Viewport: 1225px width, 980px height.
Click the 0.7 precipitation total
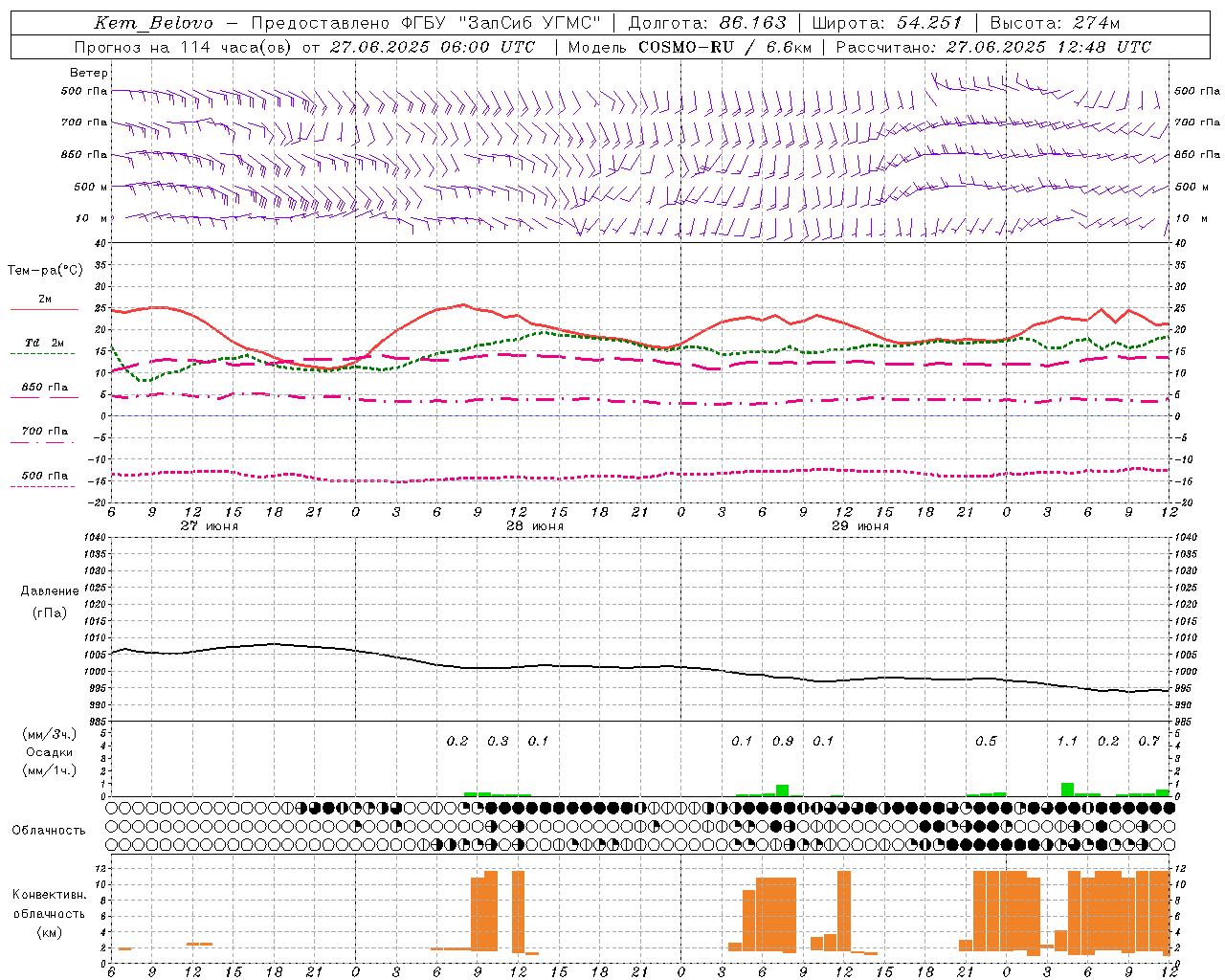point(1148,742)
